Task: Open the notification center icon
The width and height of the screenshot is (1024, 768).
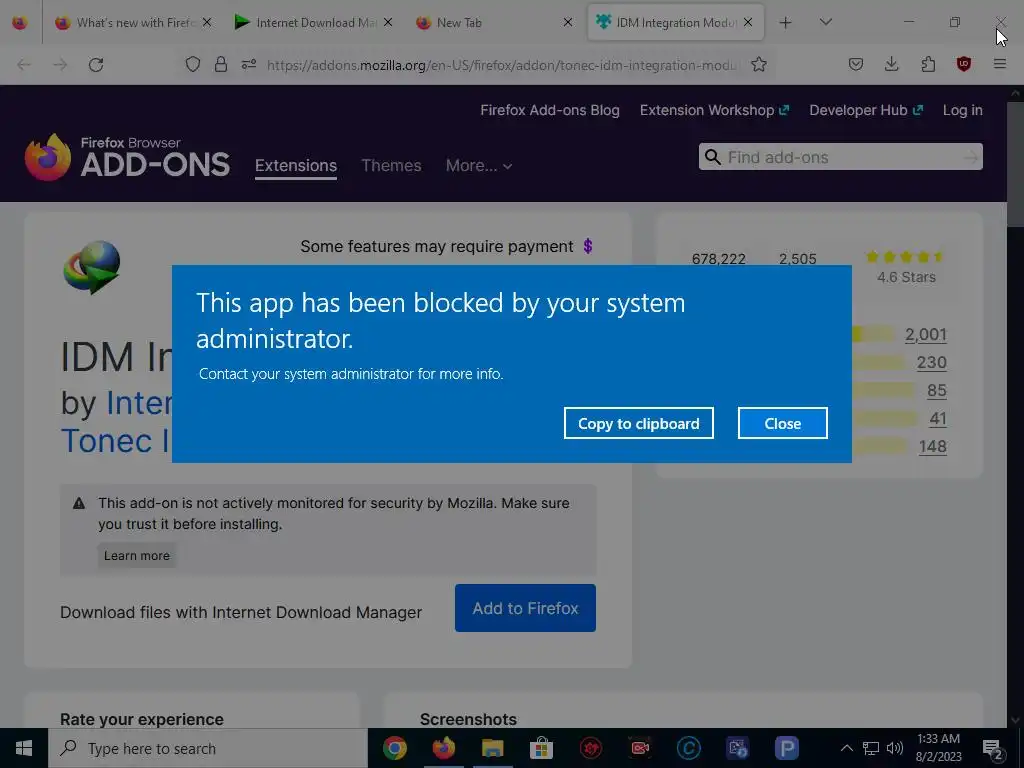Action: 993,749
